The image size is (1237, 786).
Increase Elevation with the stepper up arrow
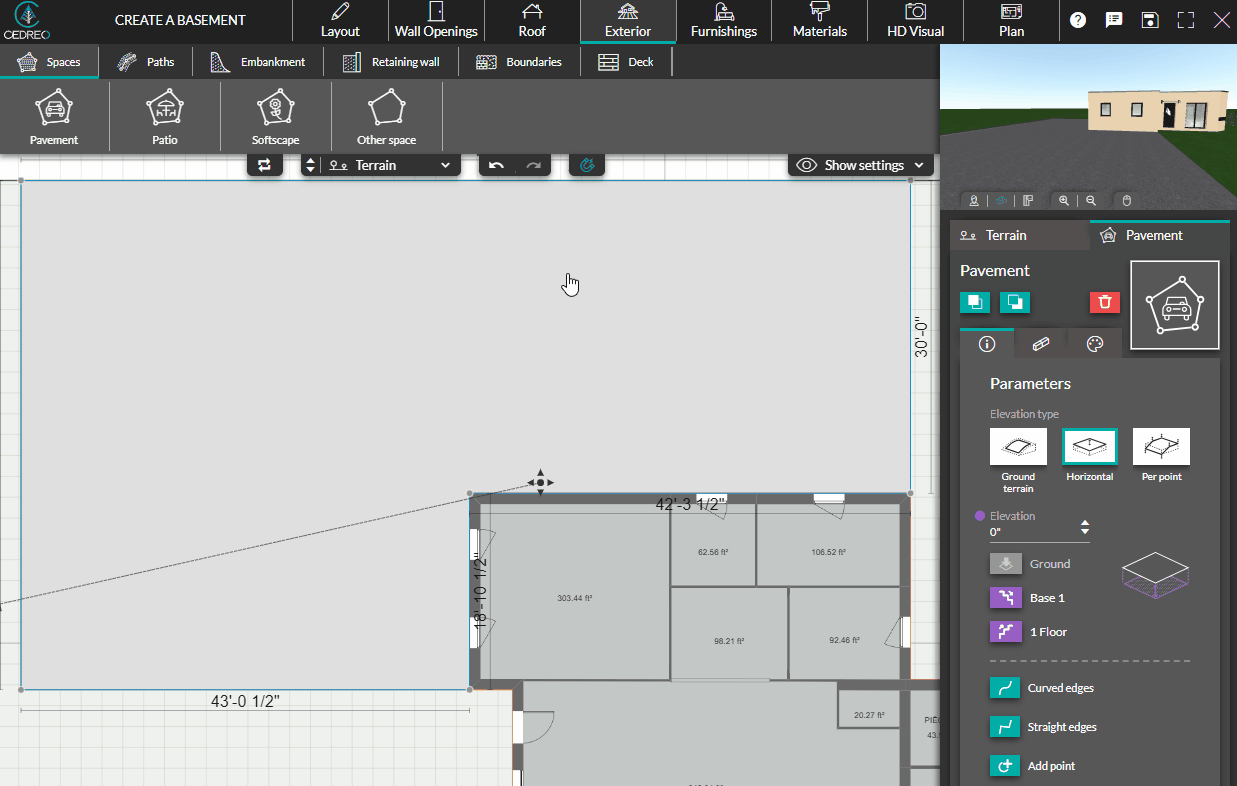click(1084, 522)
